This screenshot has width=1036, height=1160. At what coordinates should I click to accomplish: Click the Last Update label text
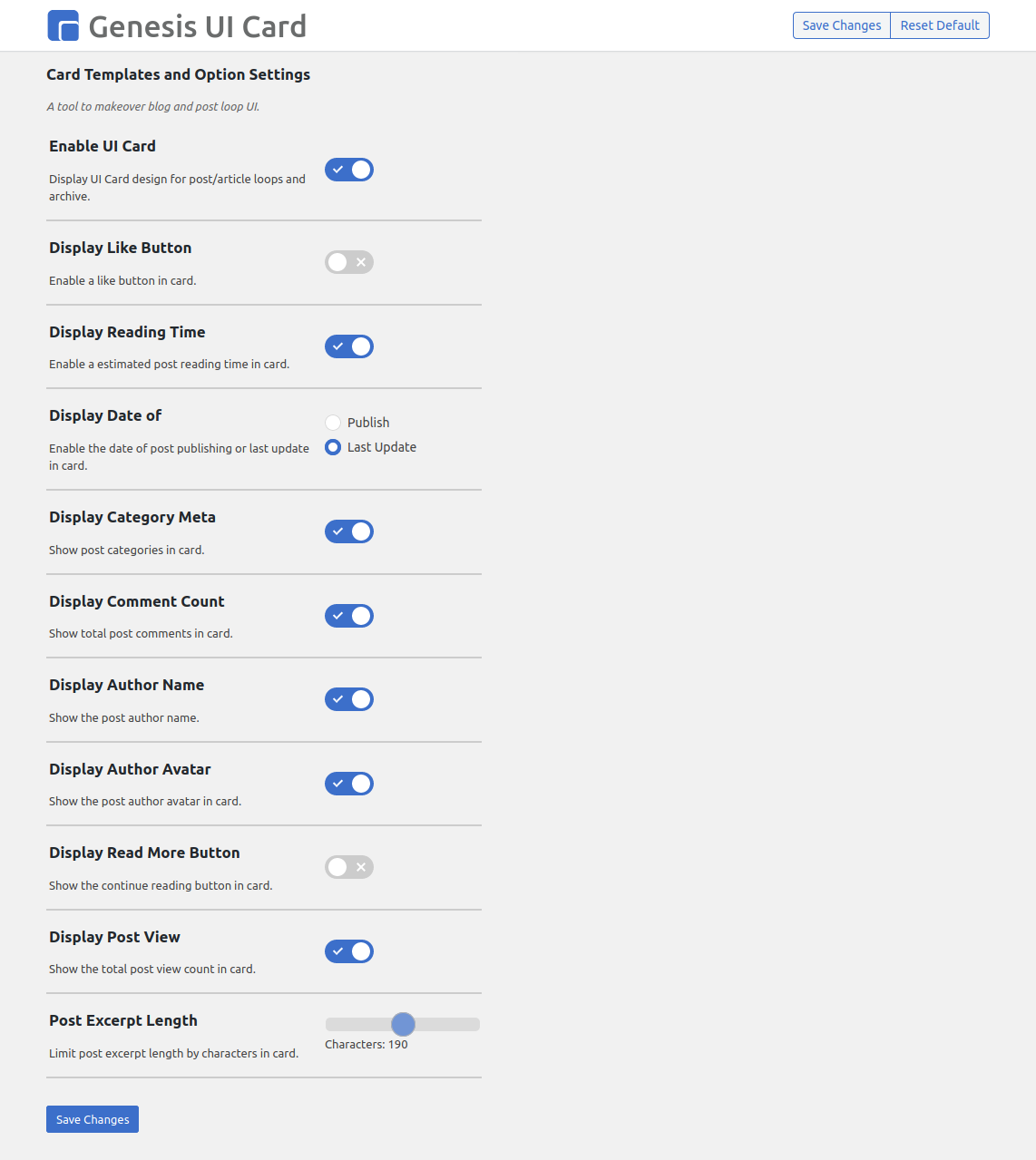coord(382,447)
